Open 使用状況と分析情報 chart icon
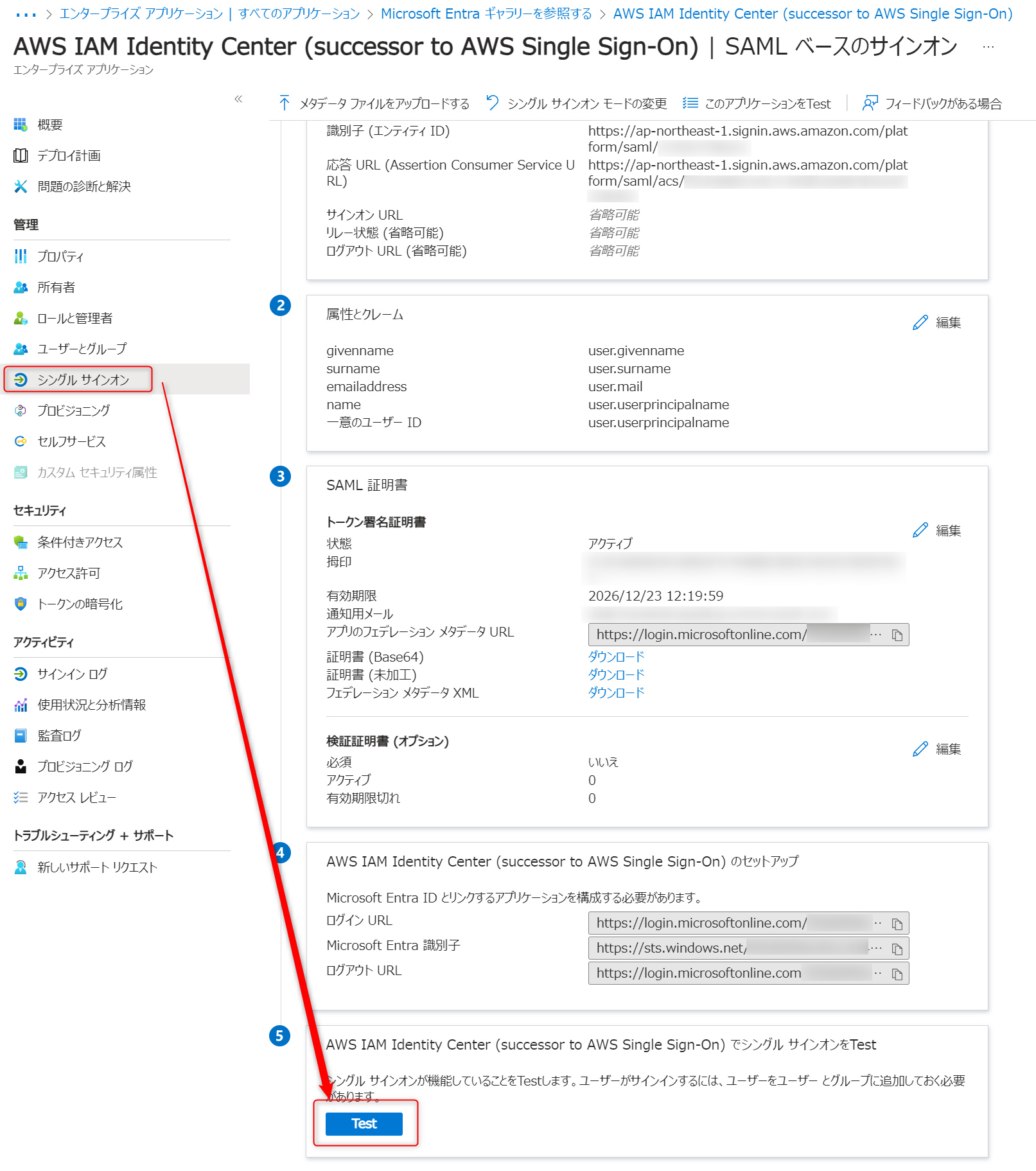Screen dimensions: 1036x1171 pos(21,705)
